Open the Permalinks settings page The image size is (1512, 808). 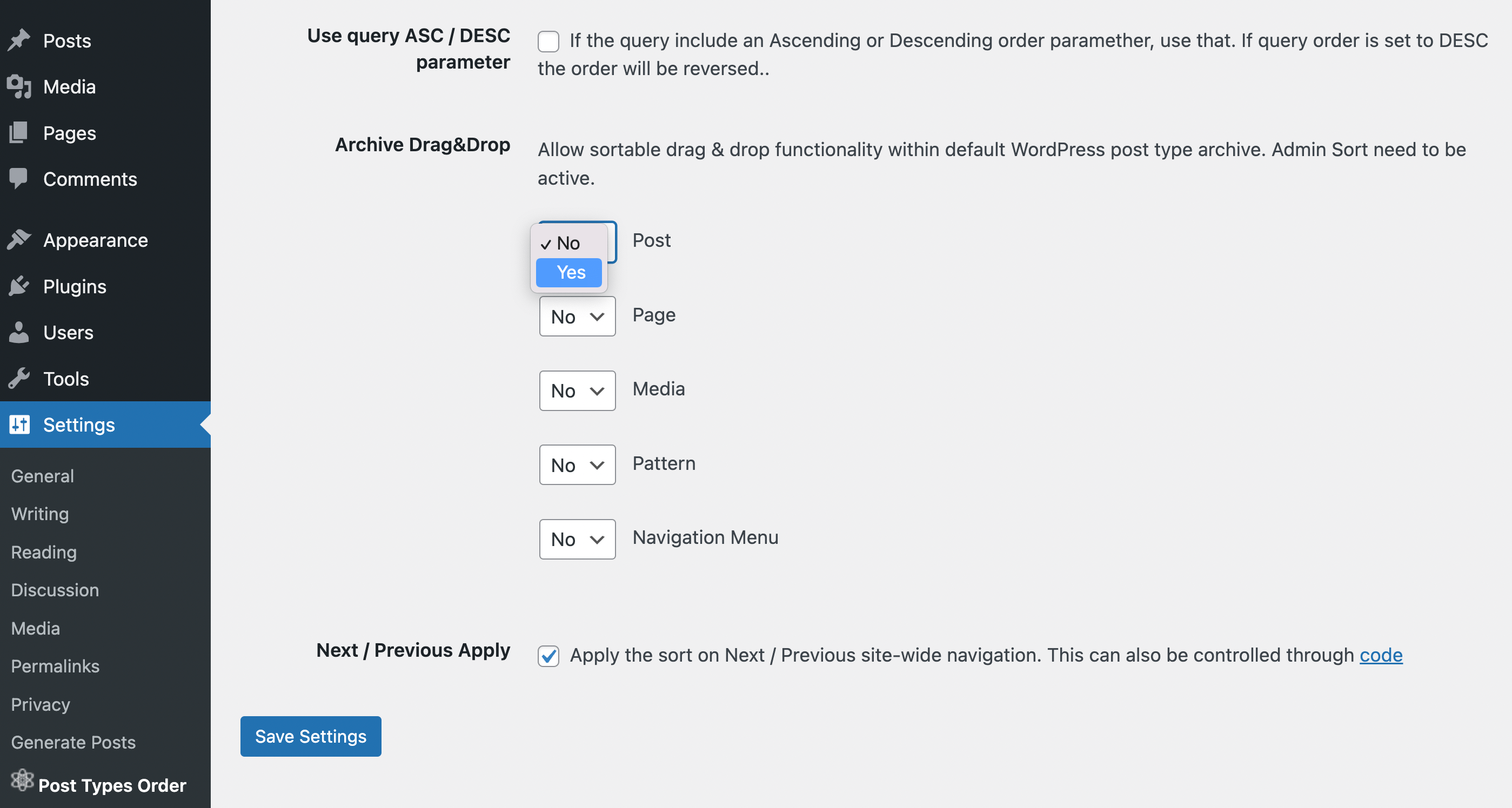55,666
